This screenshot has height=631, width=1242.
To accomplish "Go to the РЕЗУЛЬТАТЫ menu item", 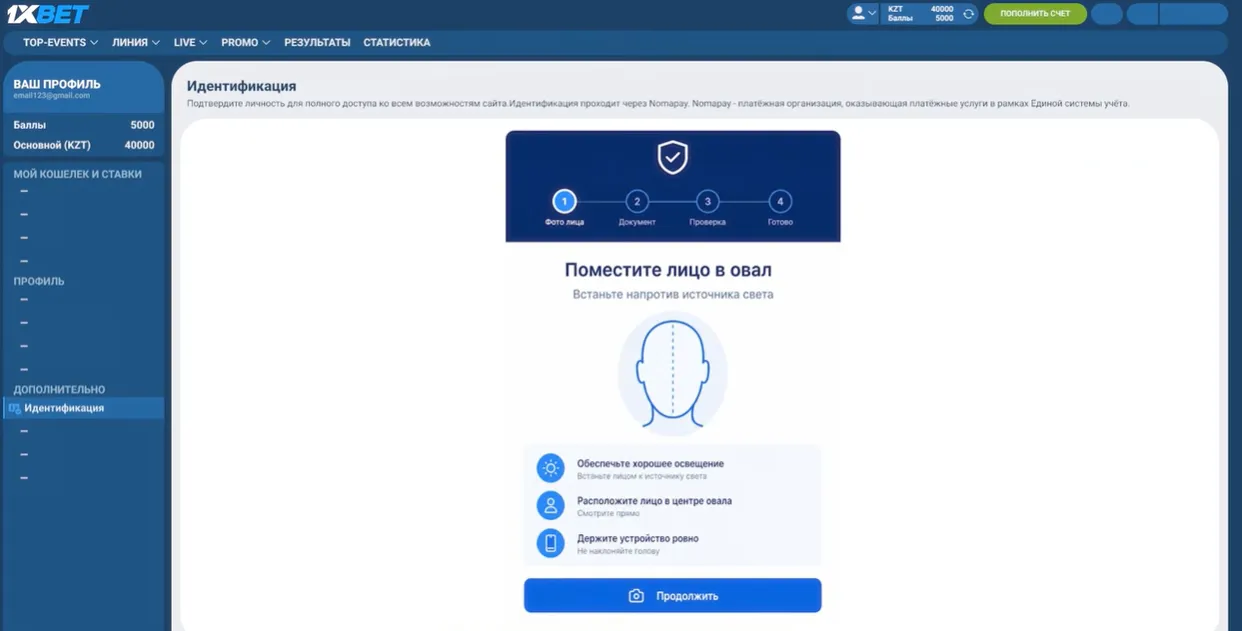I will tap(317, 43).
